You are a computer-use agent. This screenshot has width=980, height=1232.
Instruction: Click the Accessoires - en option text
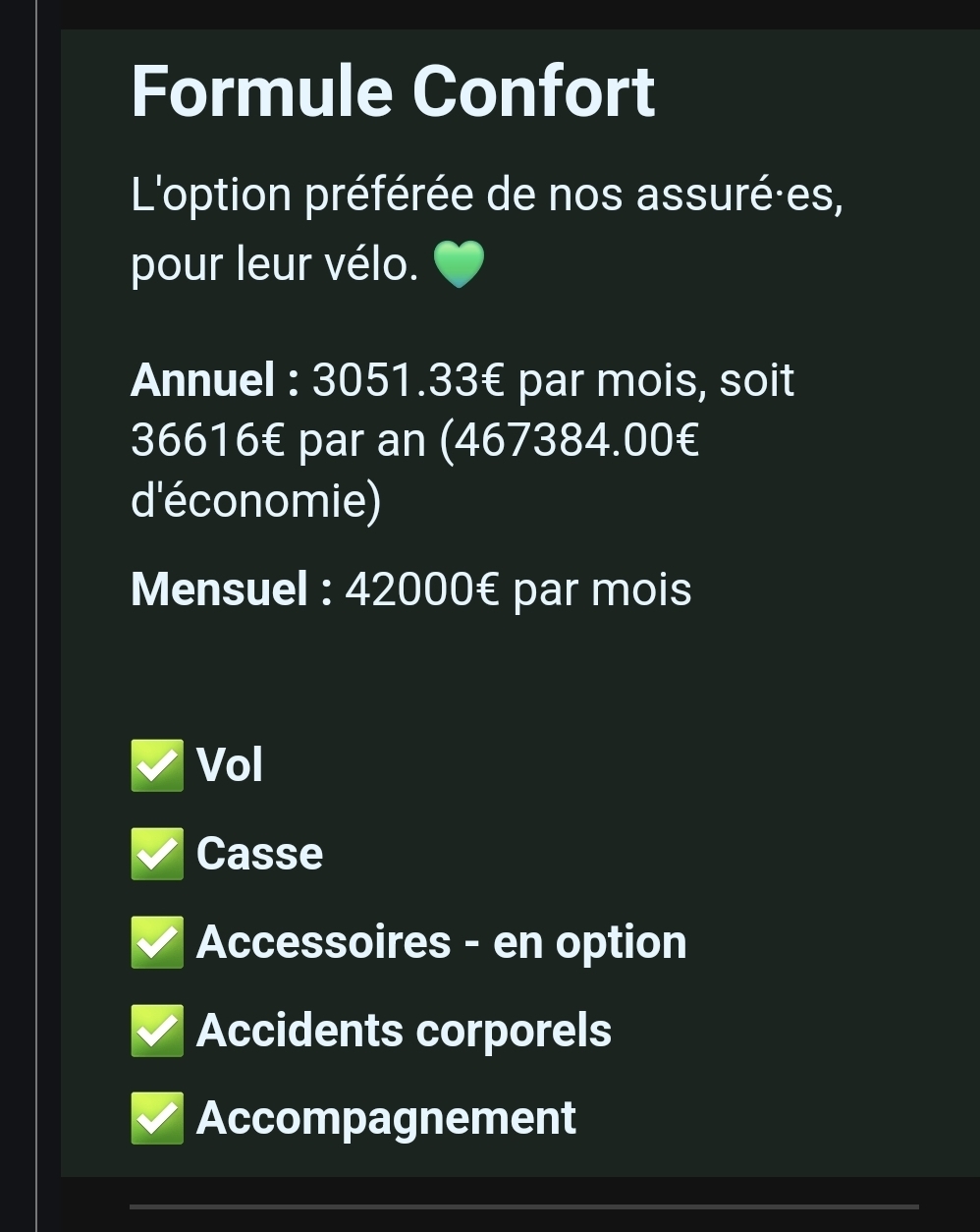[x=441, y=942]
